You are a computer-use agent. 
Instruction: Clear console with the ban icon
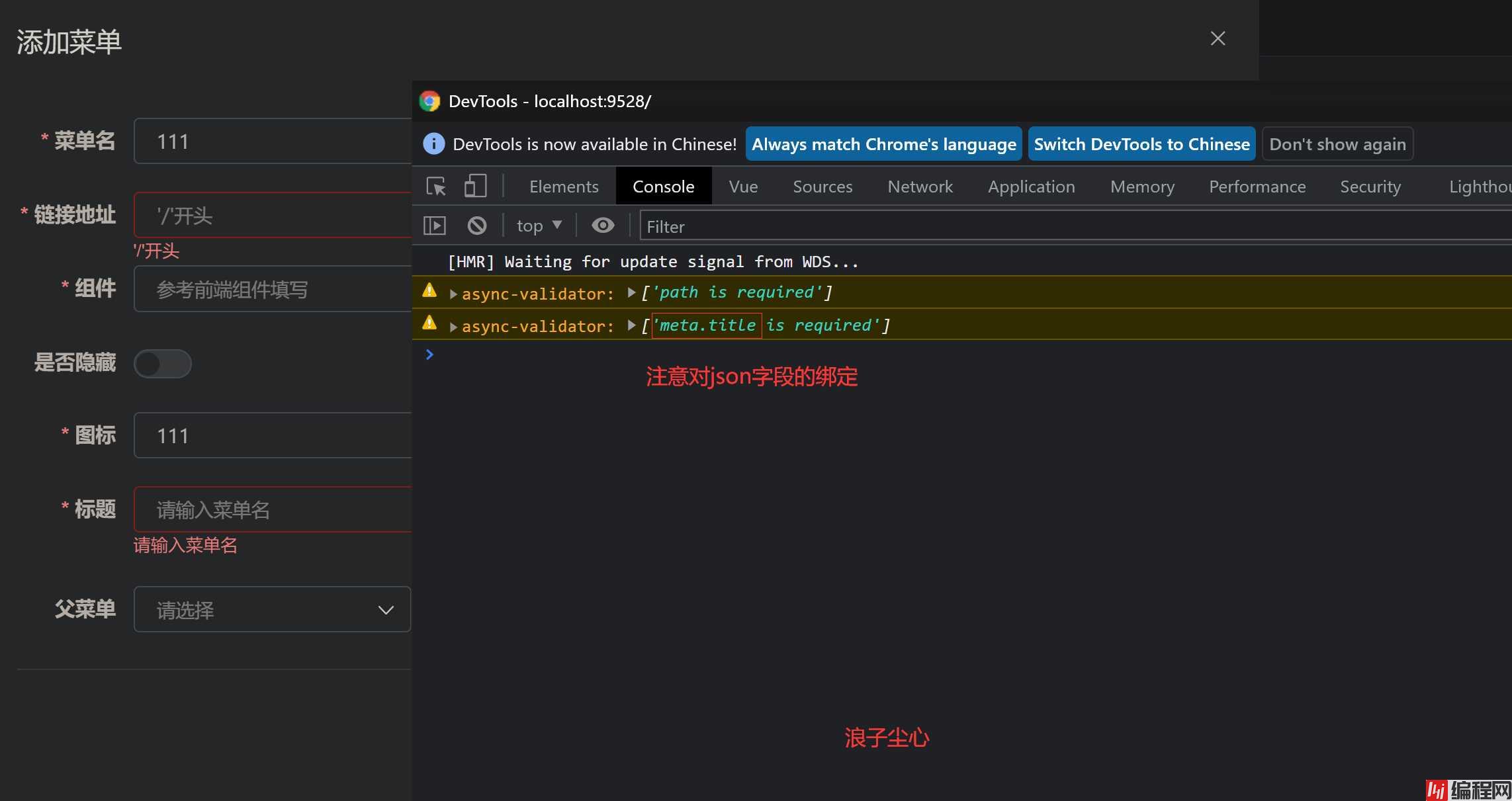click(476, 226)
